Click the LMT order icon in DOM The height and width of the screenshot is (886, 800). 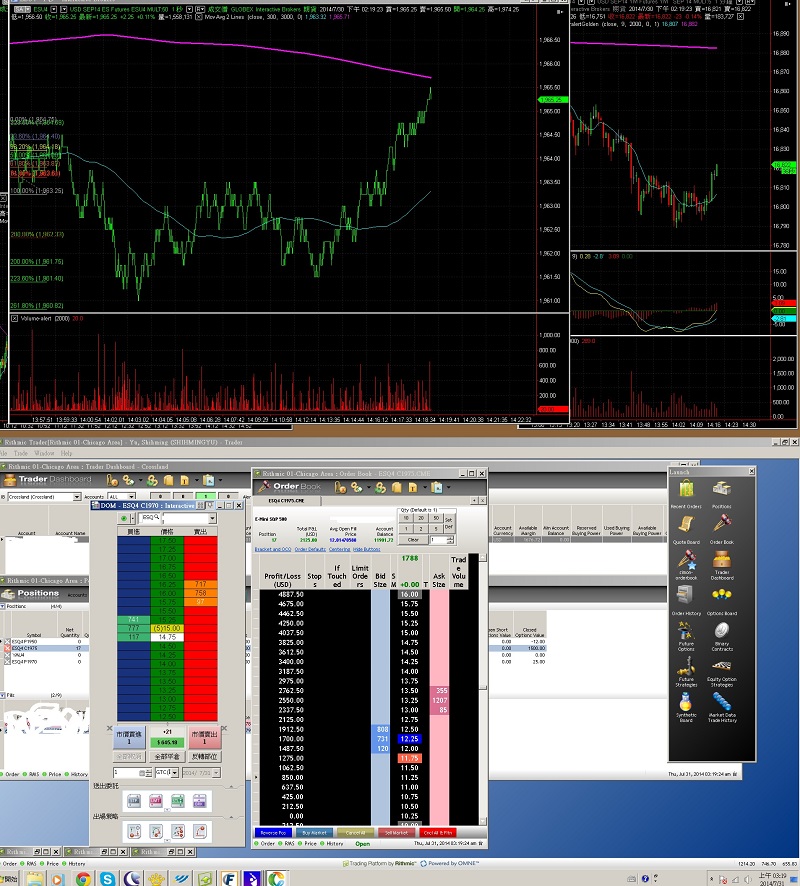[x=156, y=801]
